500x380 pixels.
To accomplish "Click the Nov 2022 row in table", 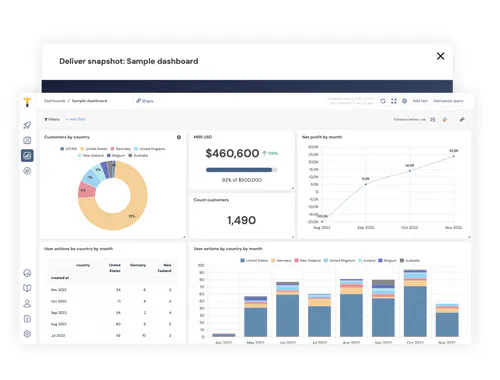I will [112, 290].
